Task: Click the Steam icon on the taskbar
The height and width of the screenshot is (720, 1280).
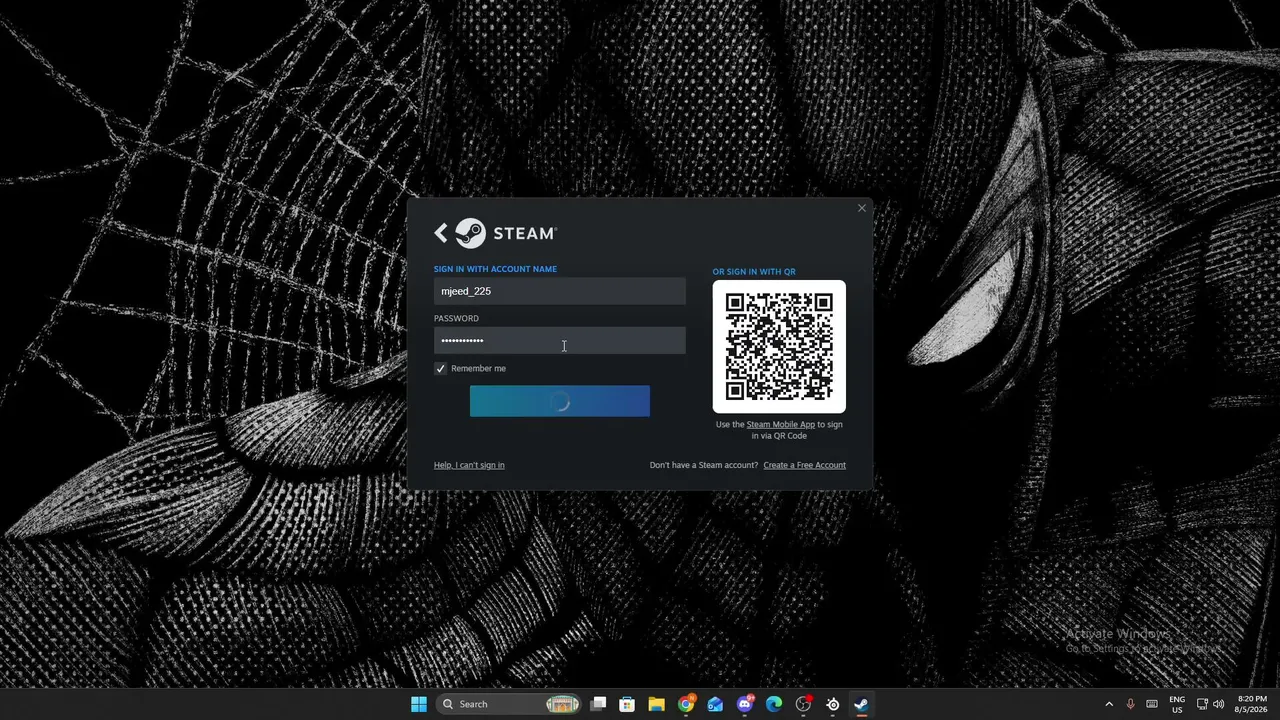Action: pyautogui.click(x=861, y=704)
